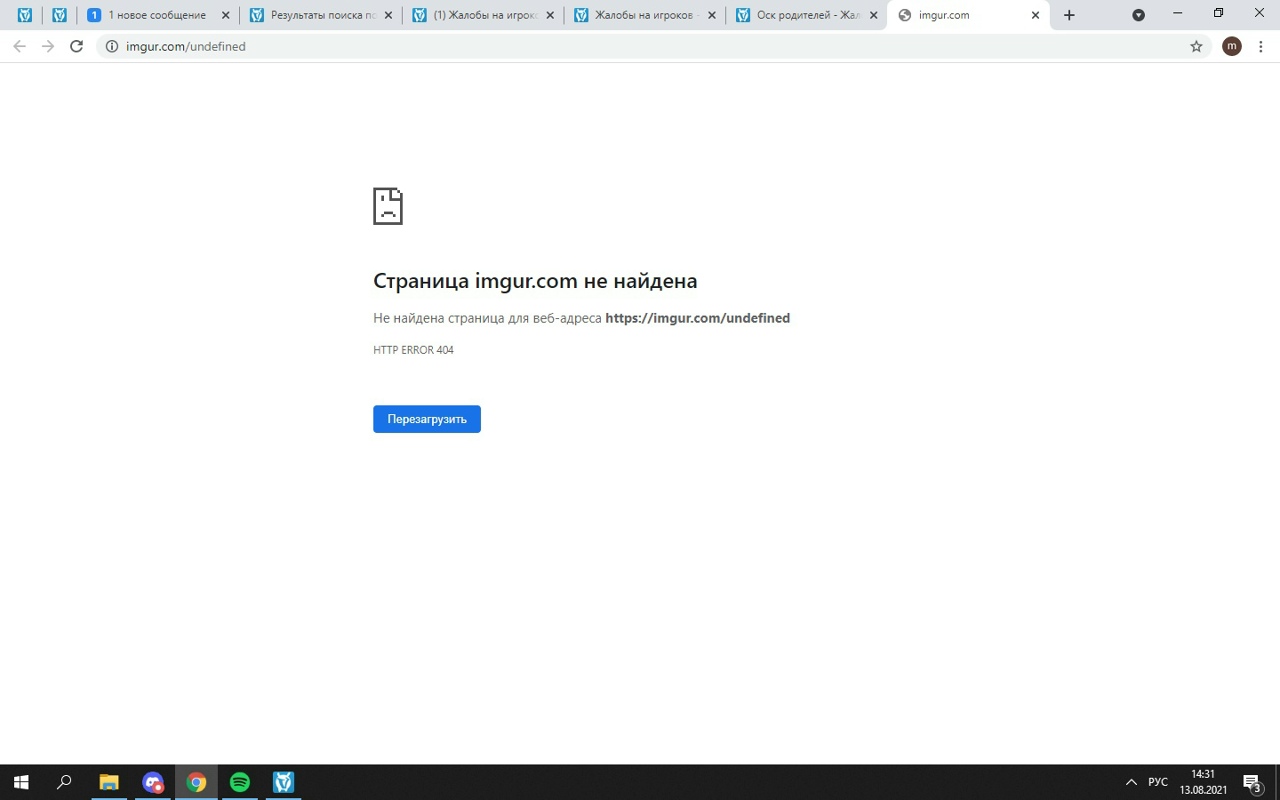This screenshot has width=1280, height=800.
Task: Bookmark this page with the star icon
Action: click(1196, 46)
